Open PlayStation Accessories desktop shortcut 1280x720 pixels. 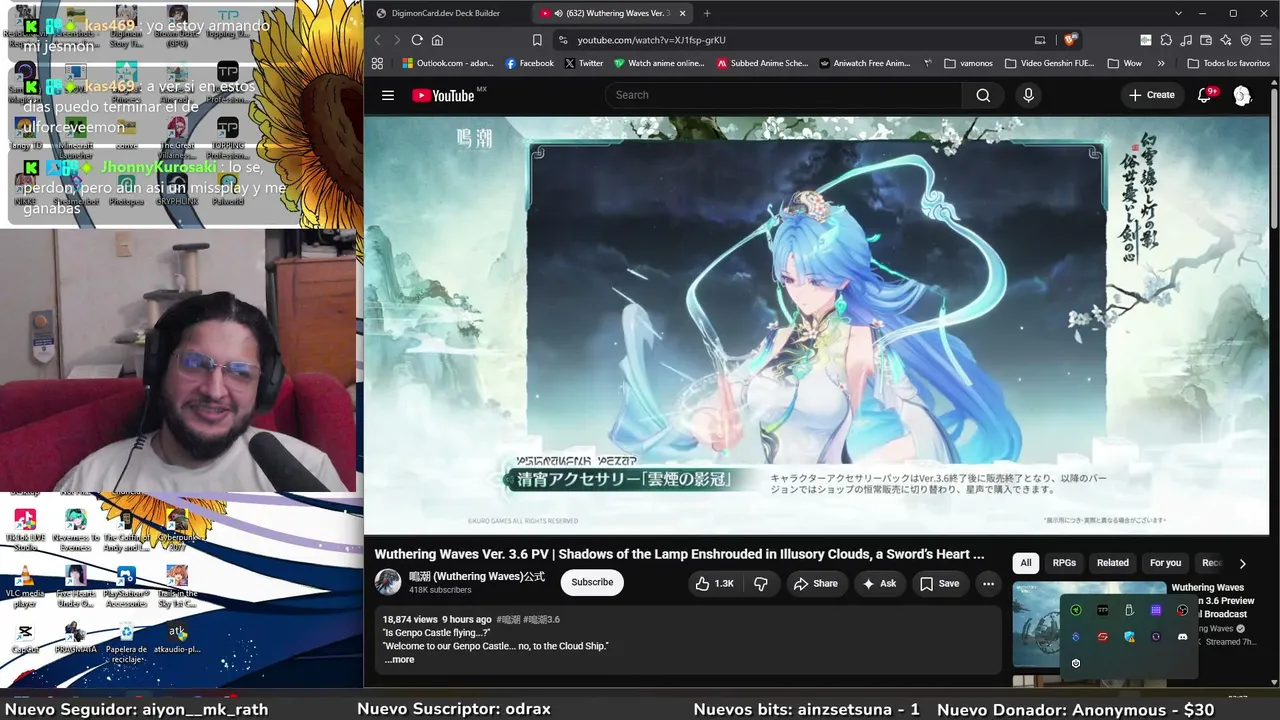coord(126,586)
